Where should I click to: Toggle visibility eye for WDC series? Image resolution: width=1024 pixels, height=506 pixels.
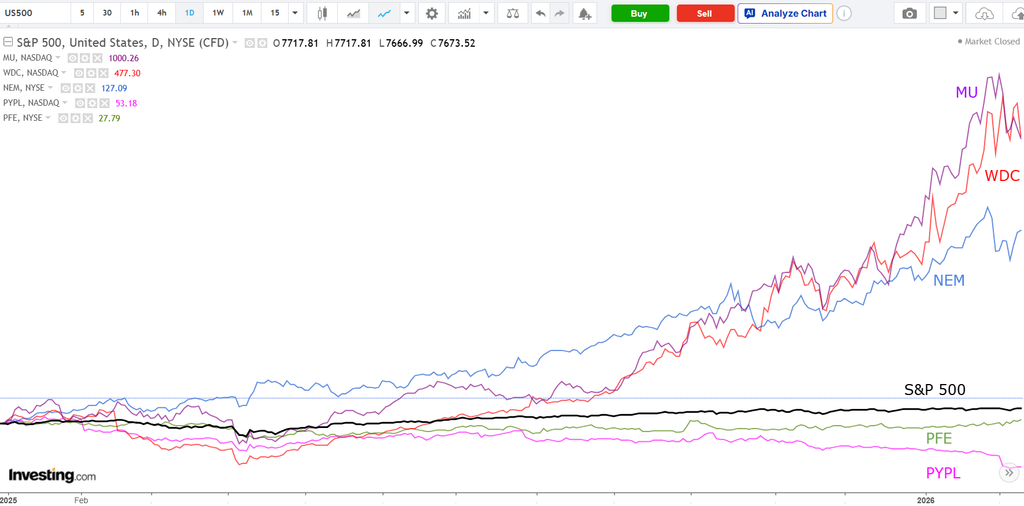coord(79,73)
